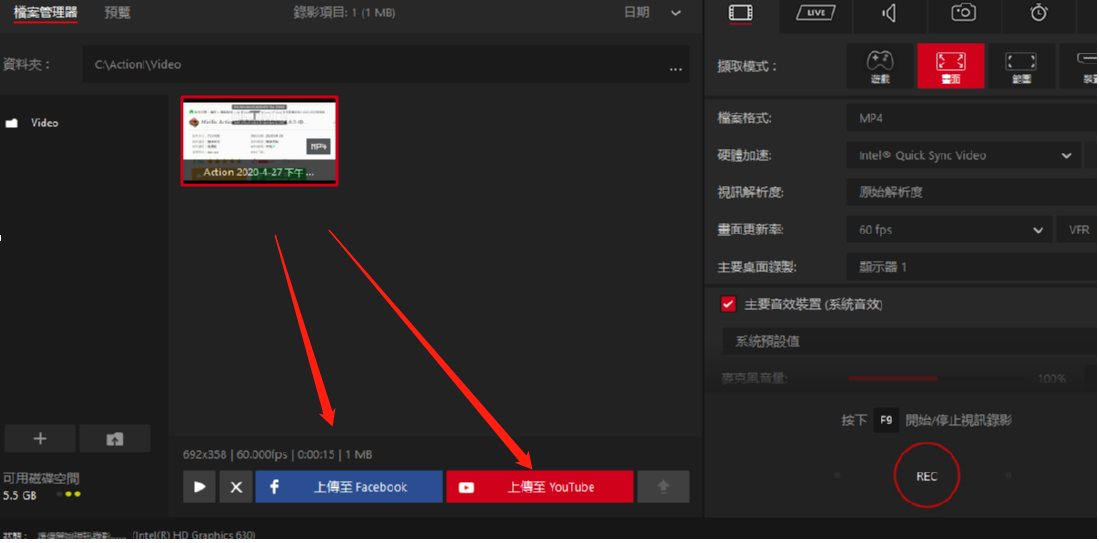Start recording with the REC button
The height and width of the screenshot is (543, 1099).
click(x=927, y=476)
